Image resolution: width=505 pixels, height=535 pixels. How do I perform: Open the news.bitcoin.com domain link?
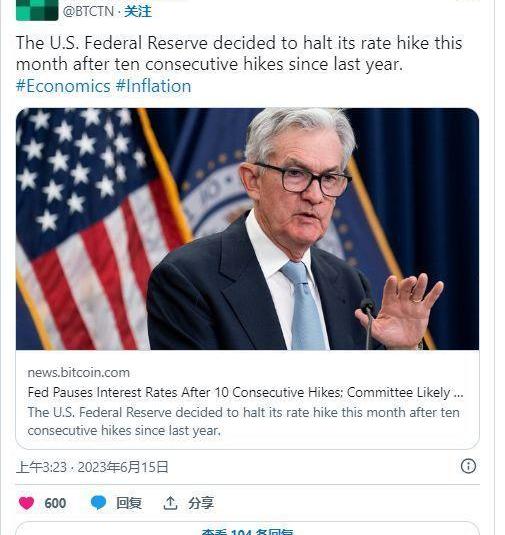[x=78, y=372]
